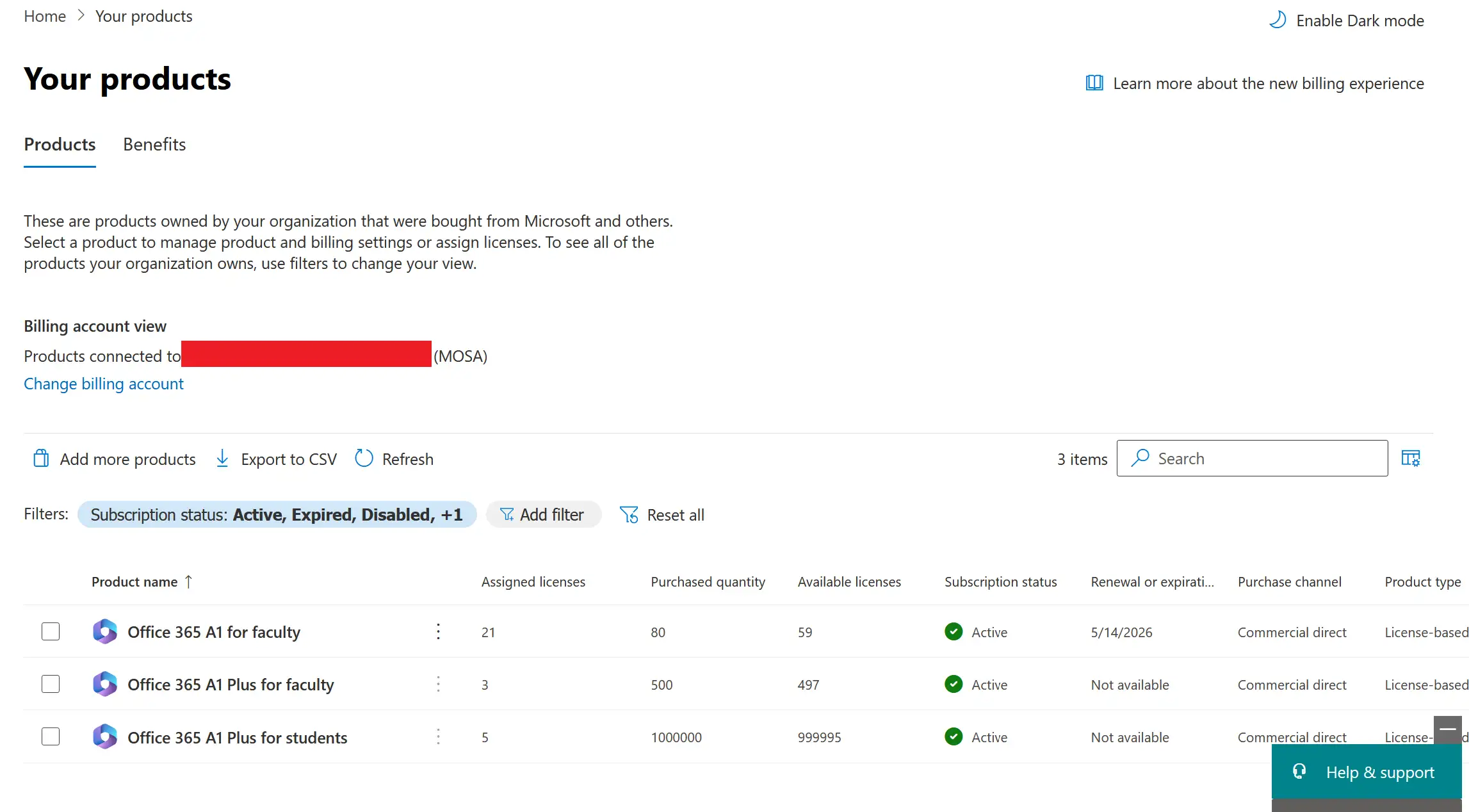
Task: Go to Home in the breadcrumb
Action: 45,16
